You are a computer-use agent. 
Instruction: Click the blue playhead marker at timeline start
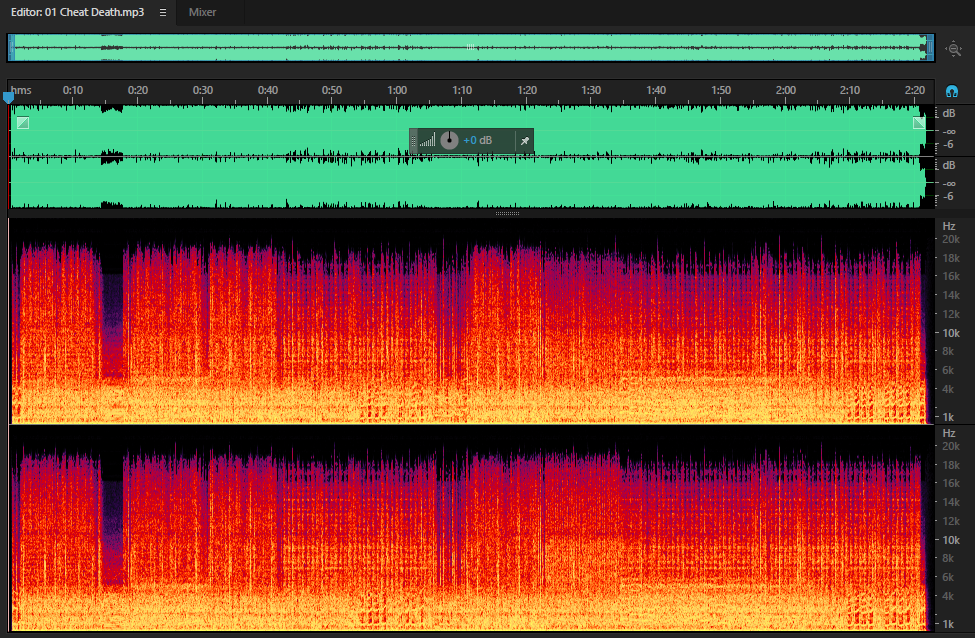pyautogui.click(x=8, y=97)
